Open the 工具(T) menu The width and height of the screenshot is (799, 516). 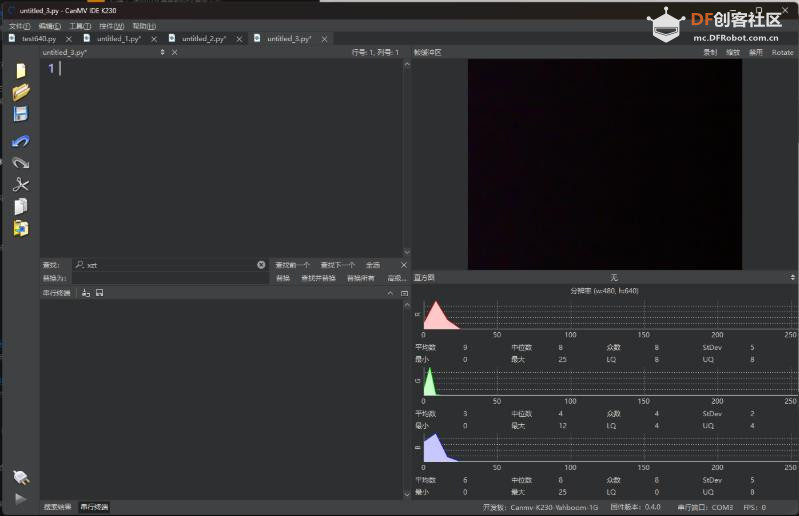(x=79, y=26)
